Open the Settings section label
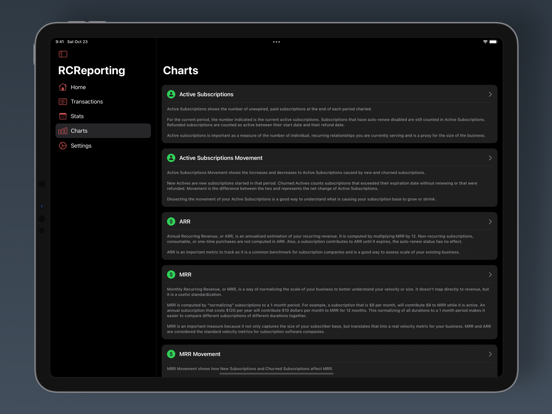 81,146
